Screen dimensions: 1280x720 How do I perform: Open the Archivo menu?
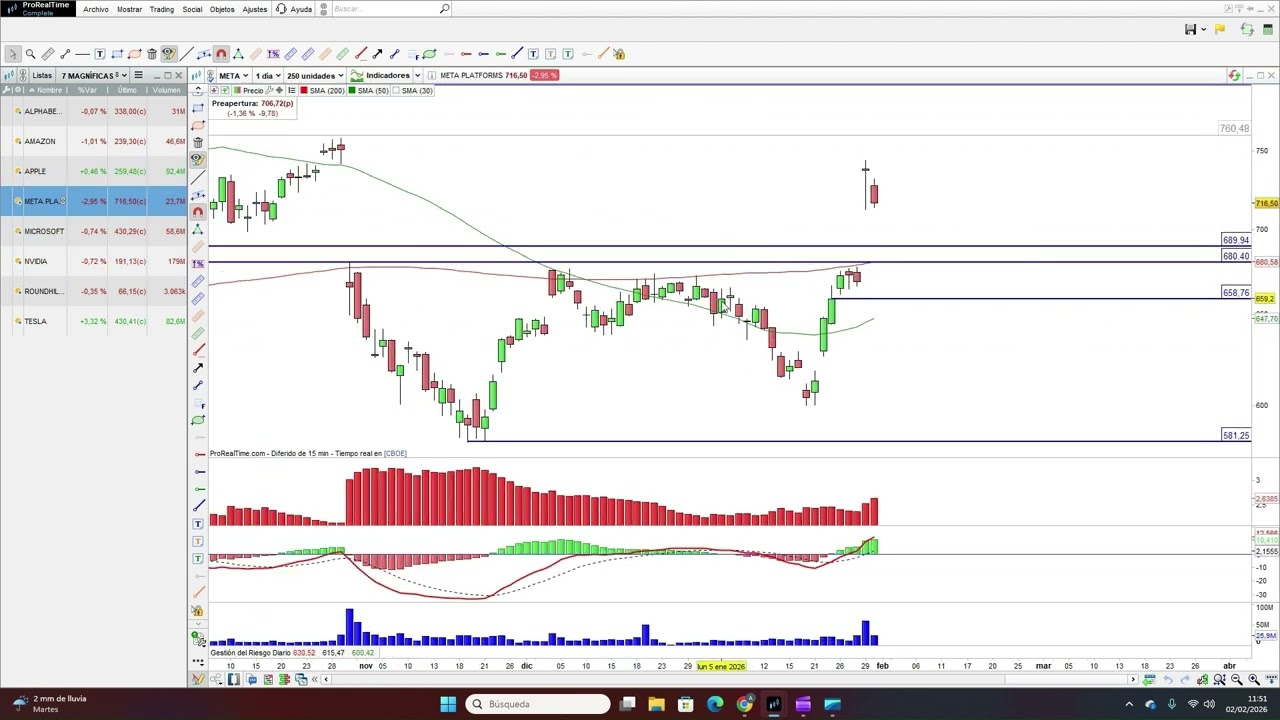tap(96, 9)
